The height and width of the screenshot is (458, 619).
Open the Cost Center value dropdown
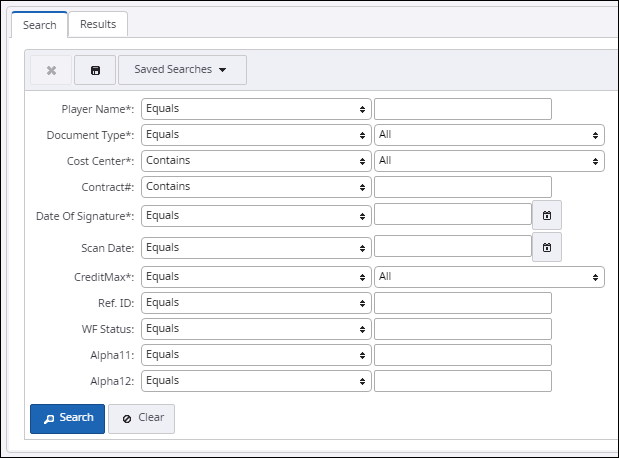[x=489, y=161]
